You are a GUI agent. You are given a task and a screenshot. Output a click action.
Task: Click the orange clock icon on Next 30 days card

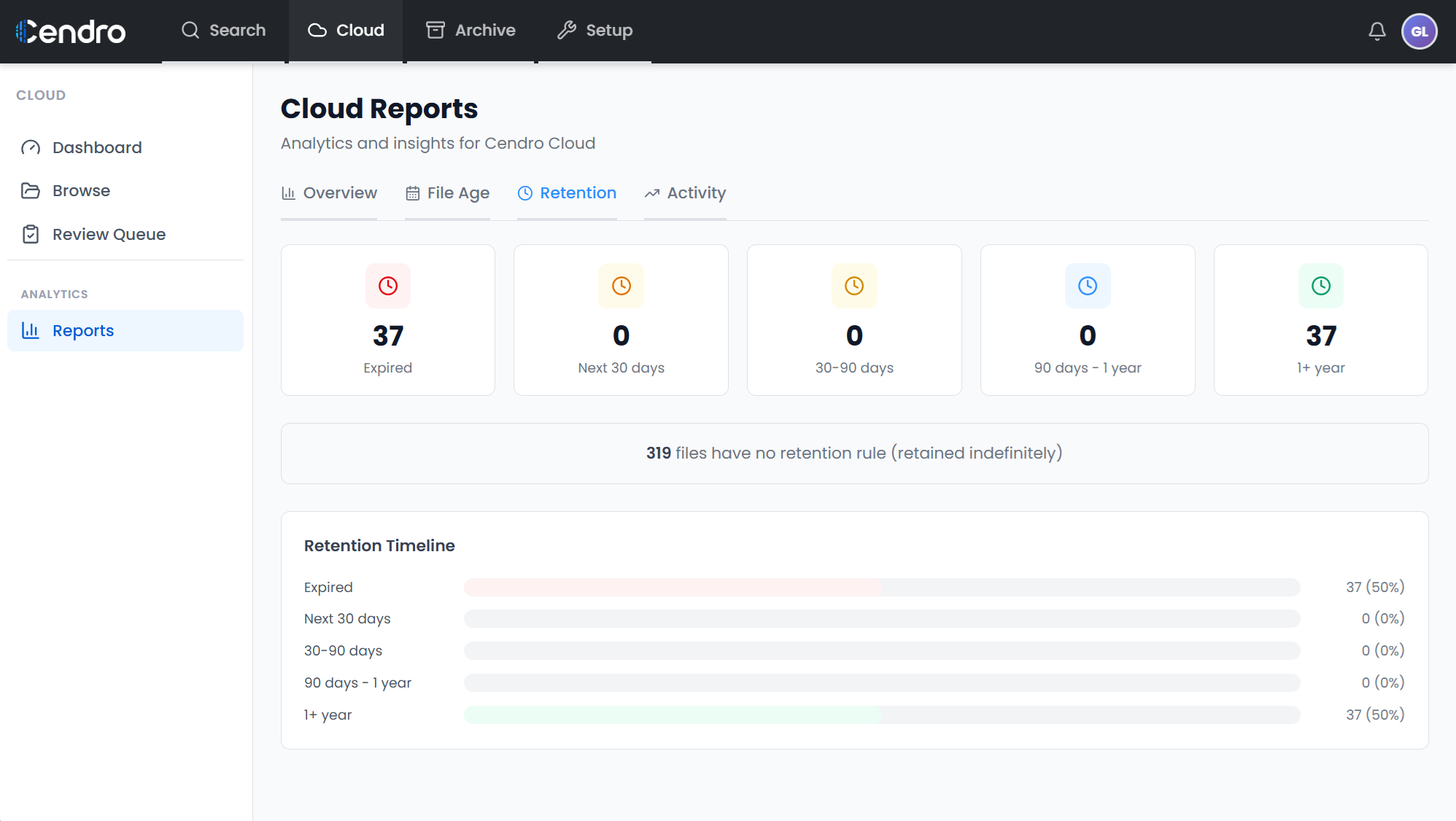click(x=621, y=286)
